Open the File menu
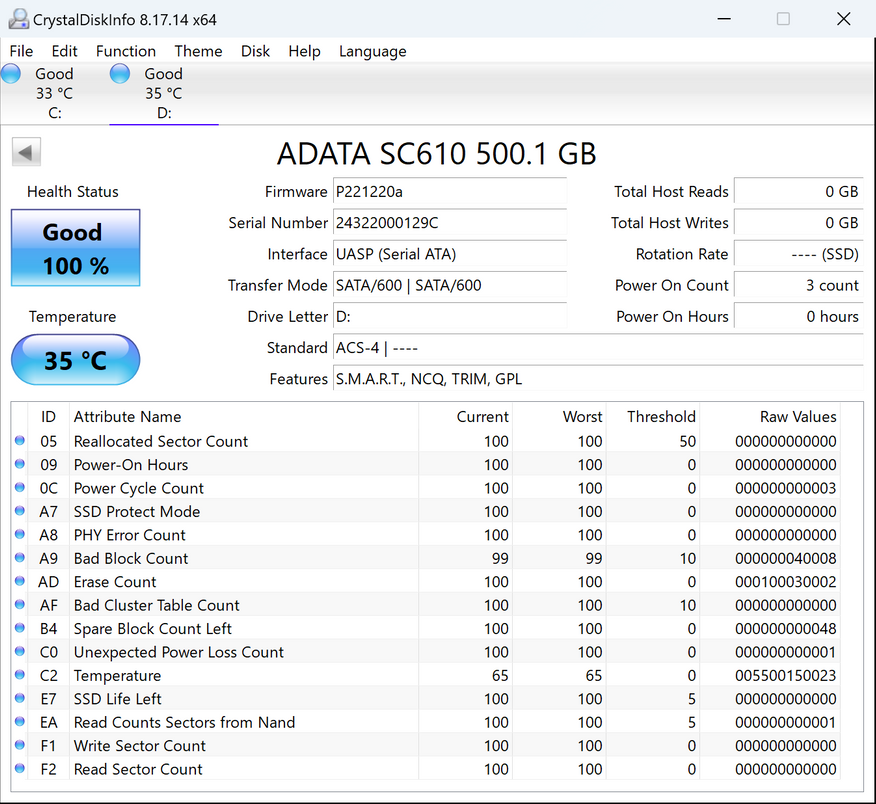876x804 pixels. [x=21, y=51]
